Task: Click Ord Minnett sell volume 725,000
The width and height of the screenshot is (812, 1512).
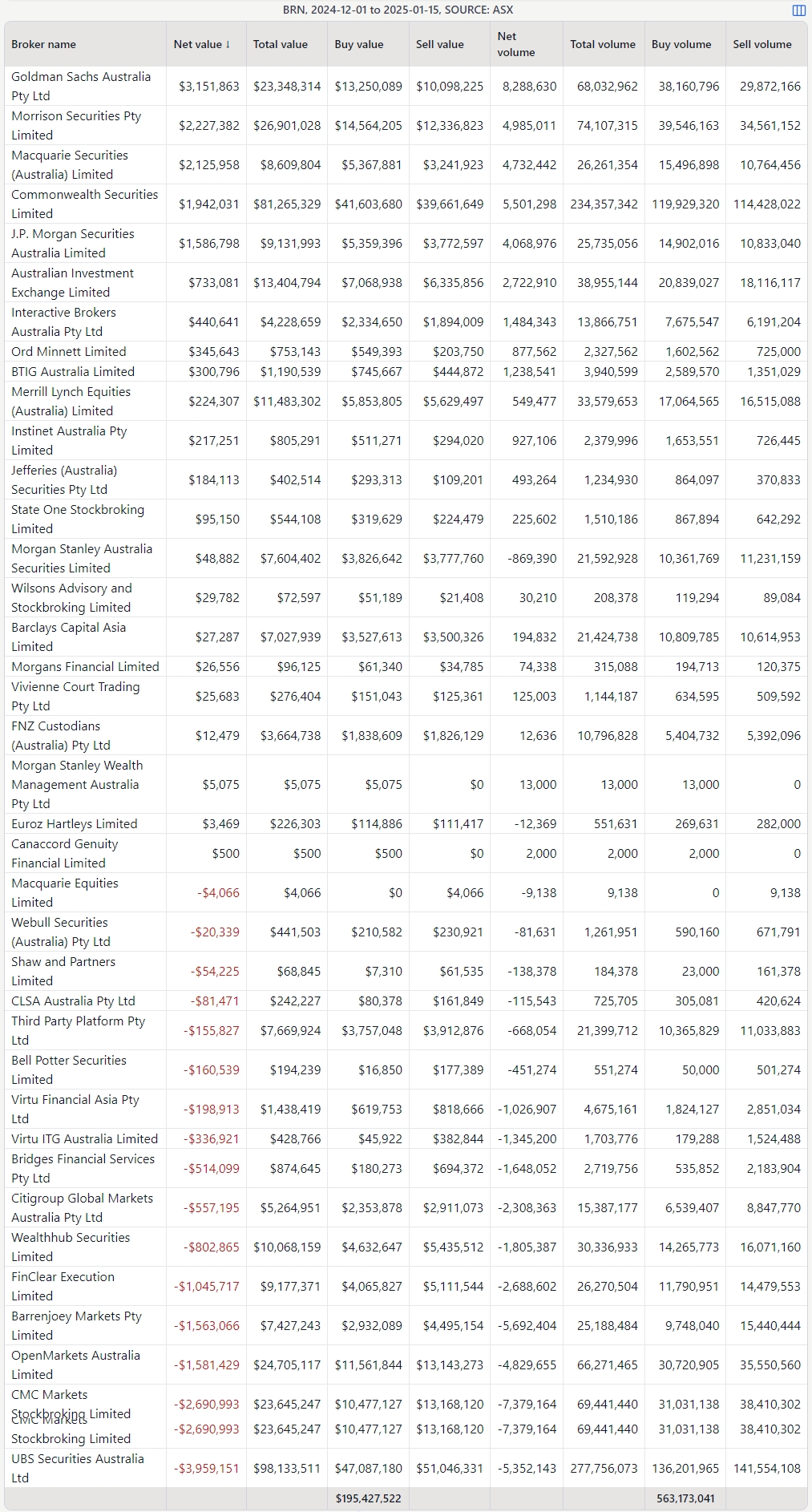Action: click(778, 351)
